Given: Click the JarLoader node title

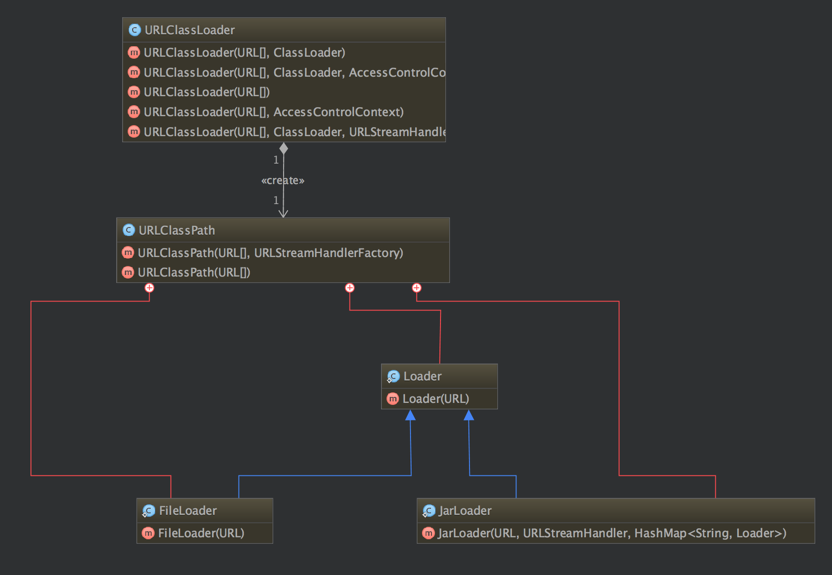Looking at the screenshot, I should click(465, 511).
